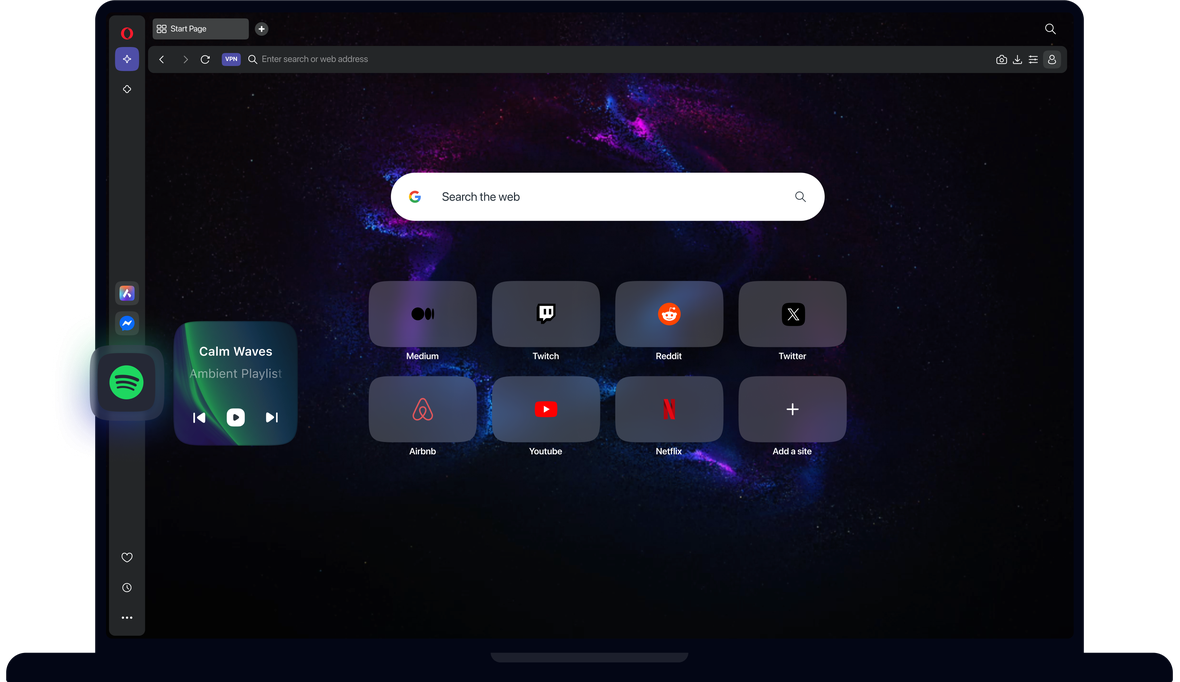The width and height of the screenshot is (1180, 682).
Task: Open a new tab with plus button
Action: pos(262,29)
